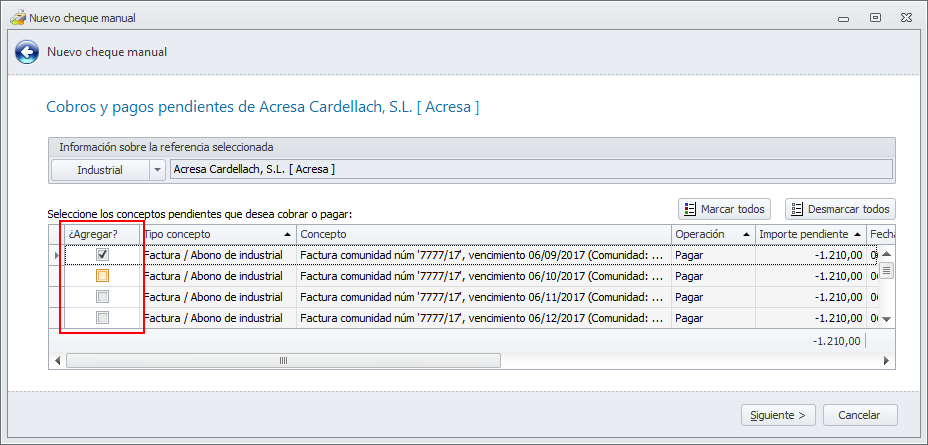Image resolution: width=928 pixels, height=445 pixels.
Task: Tick the 06/11/2017 invoice Agregar checkbox
Action: point(102,297)
